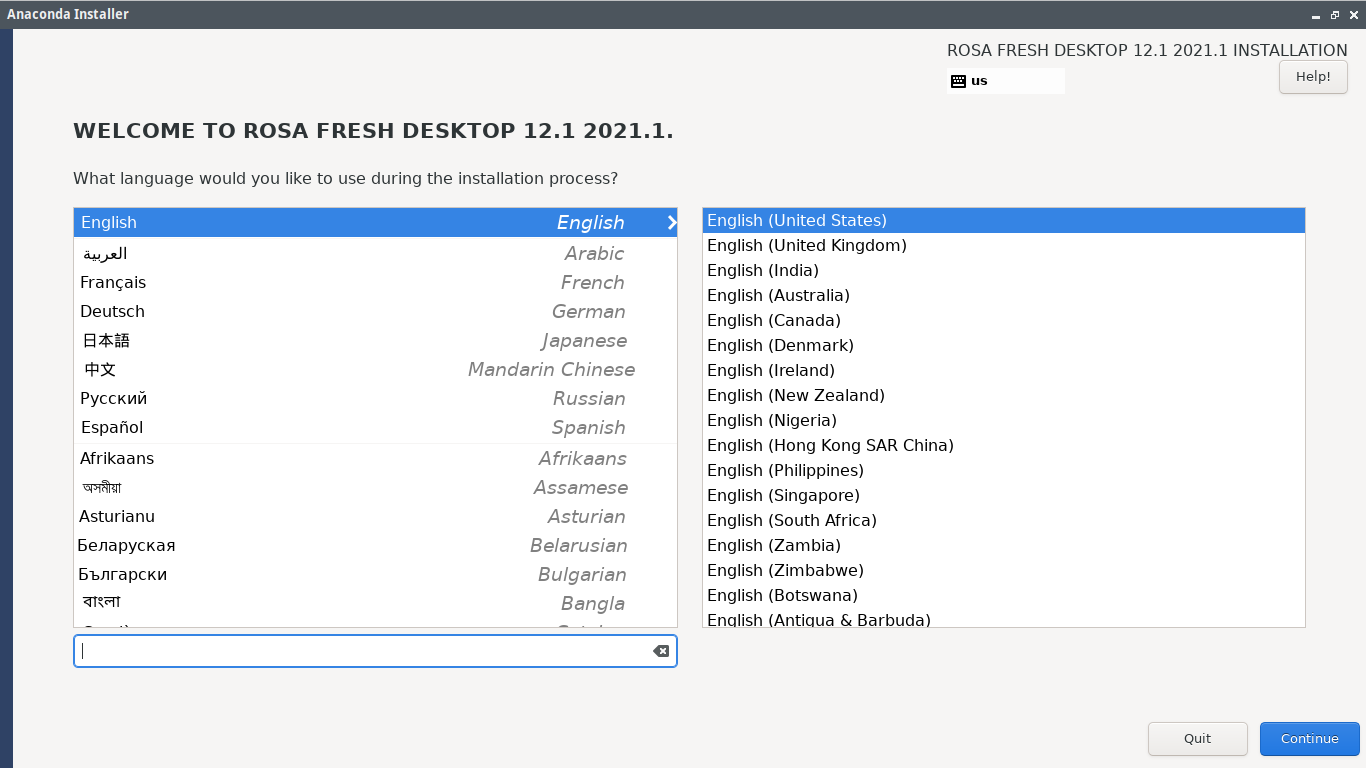Viewport: 1366px width, 768px height.
Task: Select English (Philippines) locale
Action: point(1004,470)
